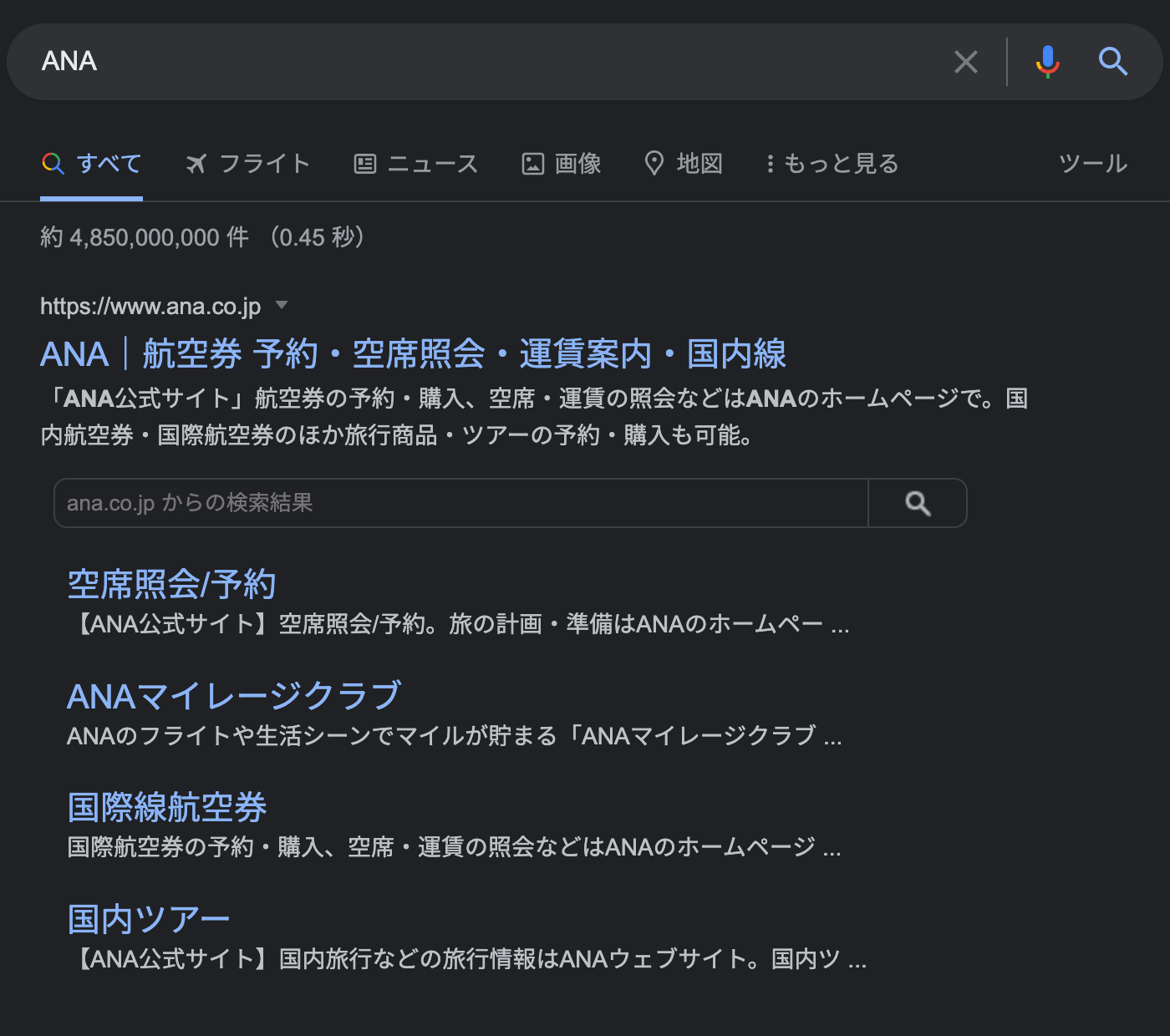Viewport: 1170px width, 1036px height.
Task: Open the 国際線航空券 sitelink
Action: [167, 807]
